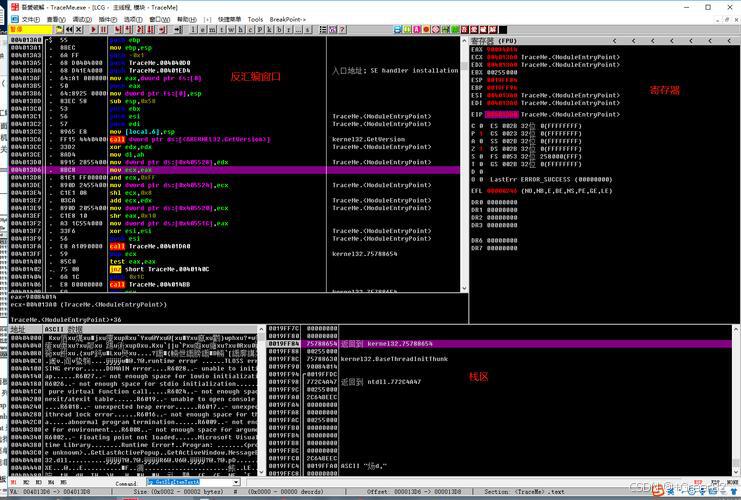
Task: Open References window with 'r' button
Action: (x=289, y=29)
